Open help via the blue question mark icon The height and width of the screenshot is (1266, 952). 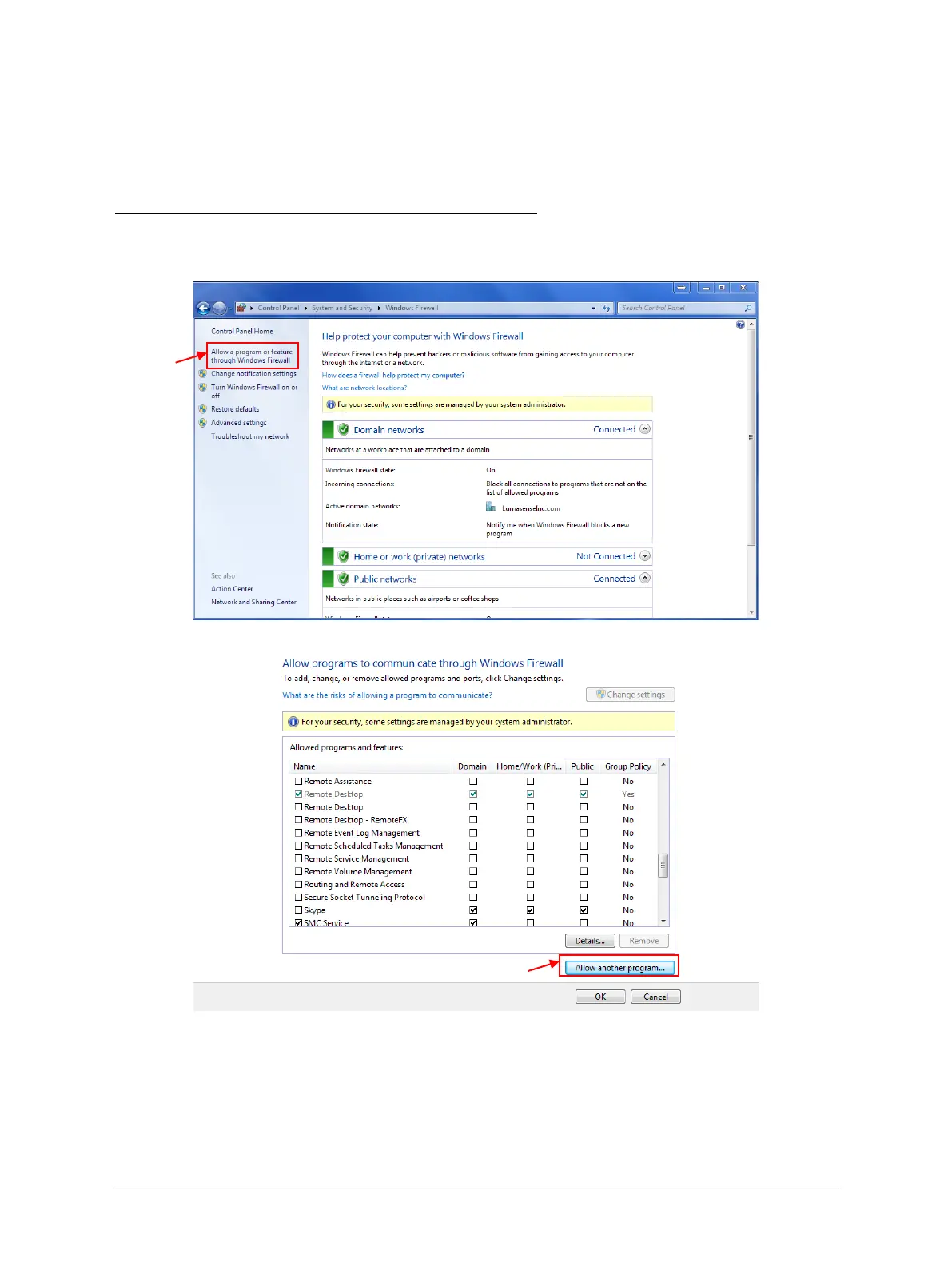pos(740,324)
